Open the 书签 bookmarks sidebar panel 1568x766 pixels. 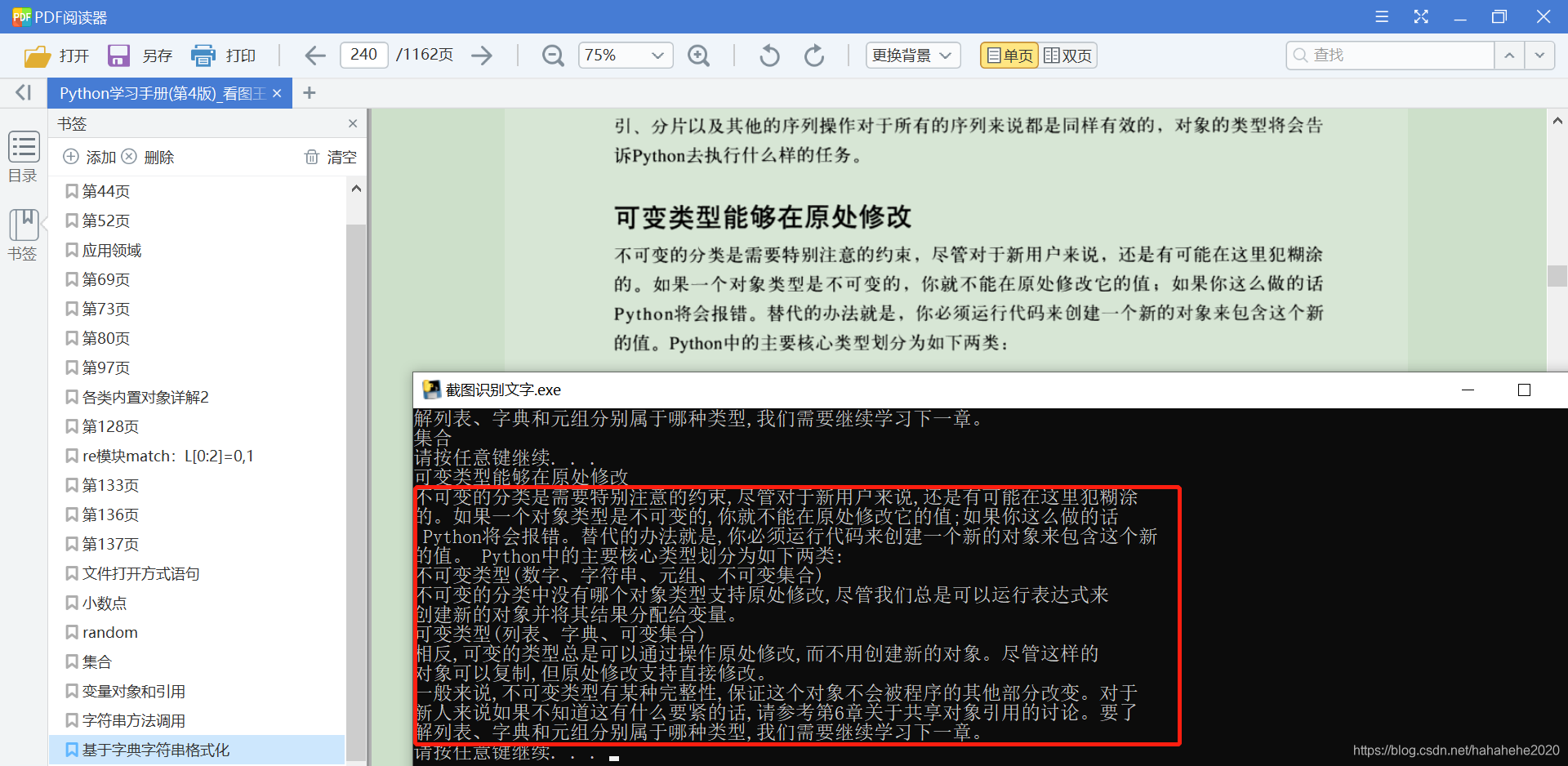(x=23, y=235)
